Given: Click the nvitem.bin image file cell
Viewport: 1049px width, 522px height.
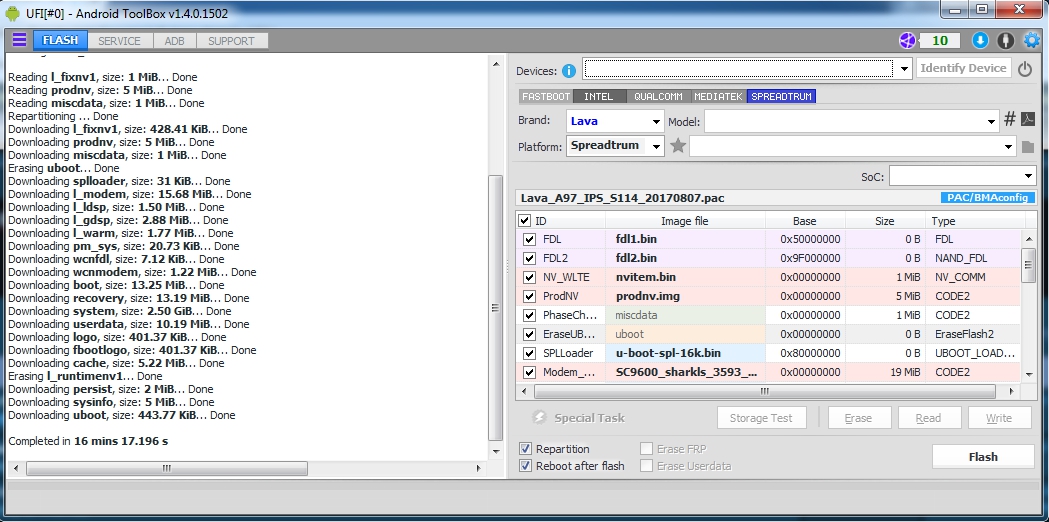Looking at the screenshot, I should coord(686,277).
